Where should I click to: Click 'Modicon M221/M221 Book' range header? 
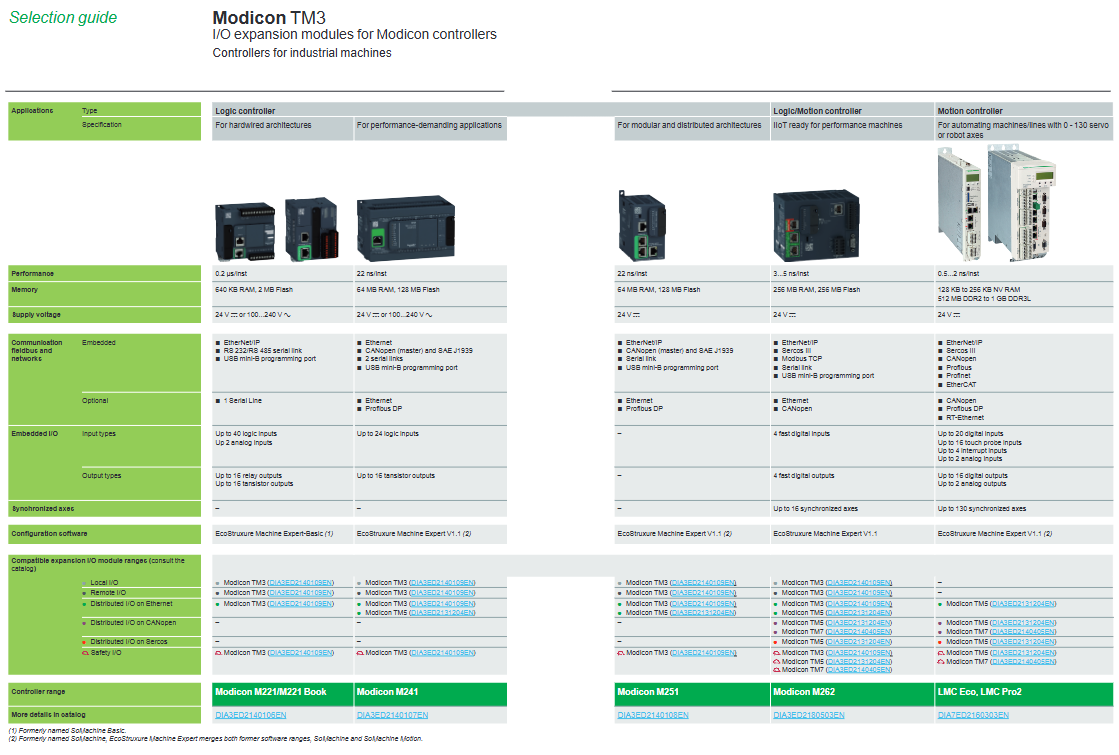tap(283, 693)
